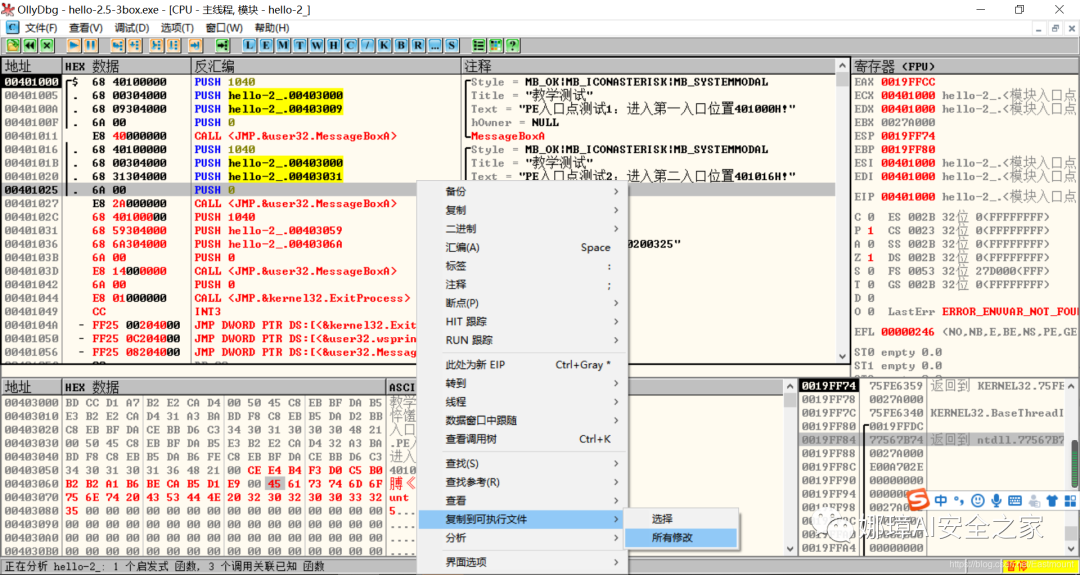Image resolution: width=1080 pixels, height=575 pixels.
Task: Click the Sogou IME emoji smiley icon
Action: pyautogui.click(x=977, y=500)
